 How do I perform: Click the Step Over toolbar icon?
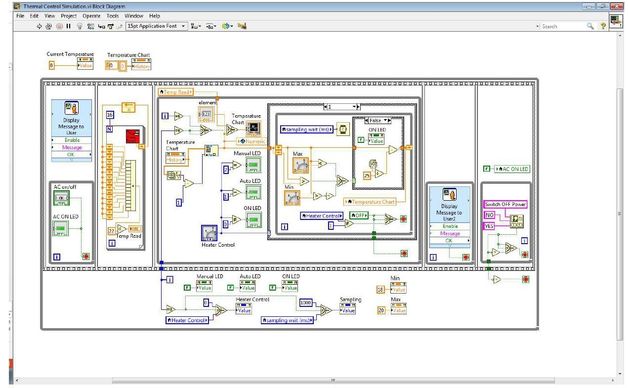pyautogui.click(x=111, y=26)
